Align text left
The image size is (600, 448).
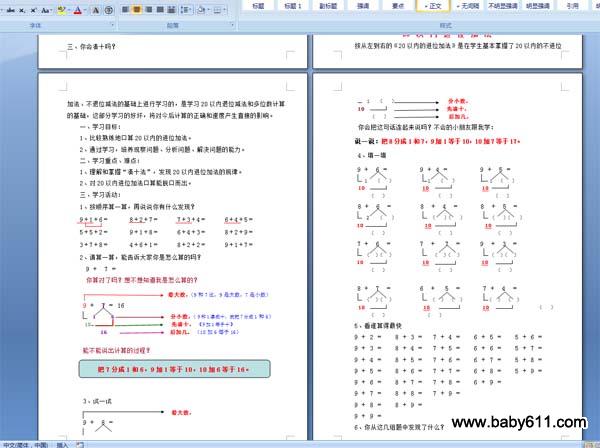[x=125, y=10]
